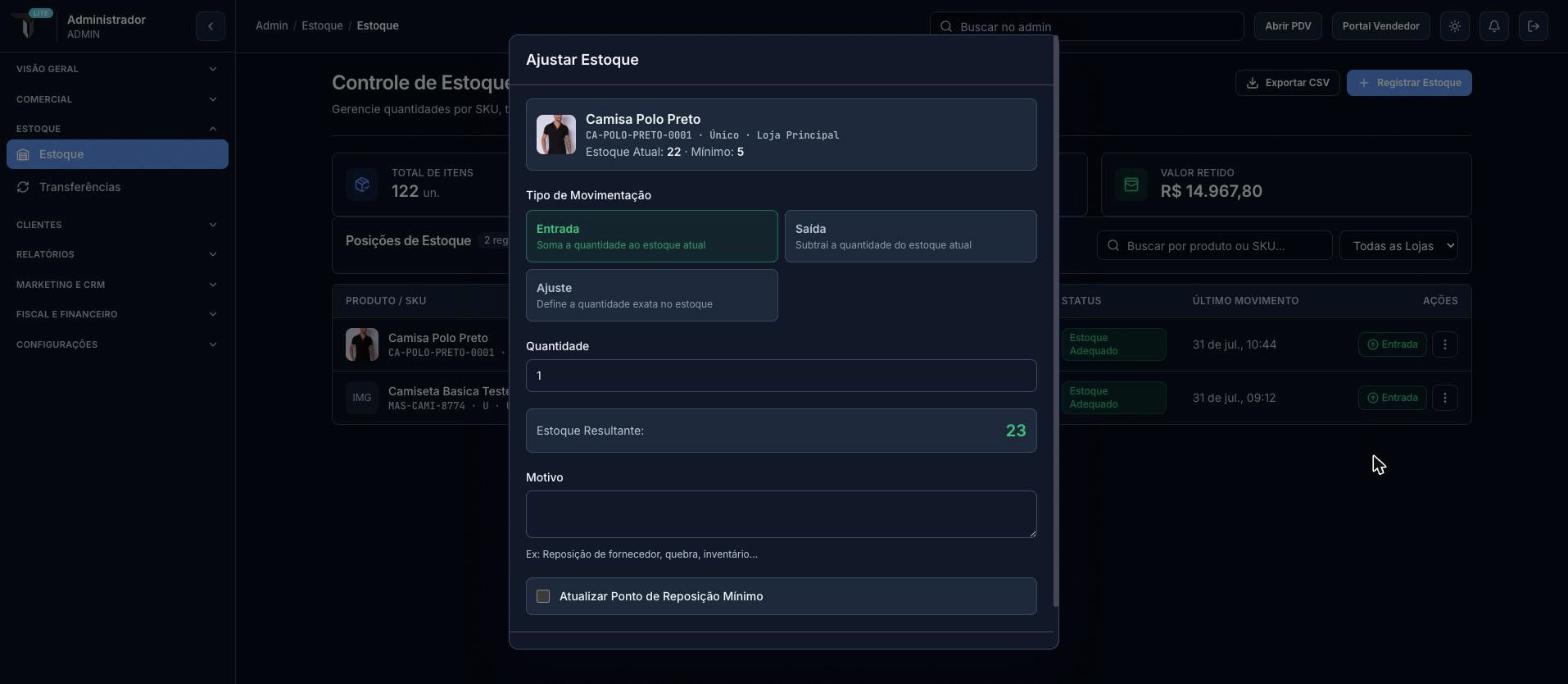Open the Portal Vendedor button
The image size is (1568, 684).
[x=1381, y=26]
